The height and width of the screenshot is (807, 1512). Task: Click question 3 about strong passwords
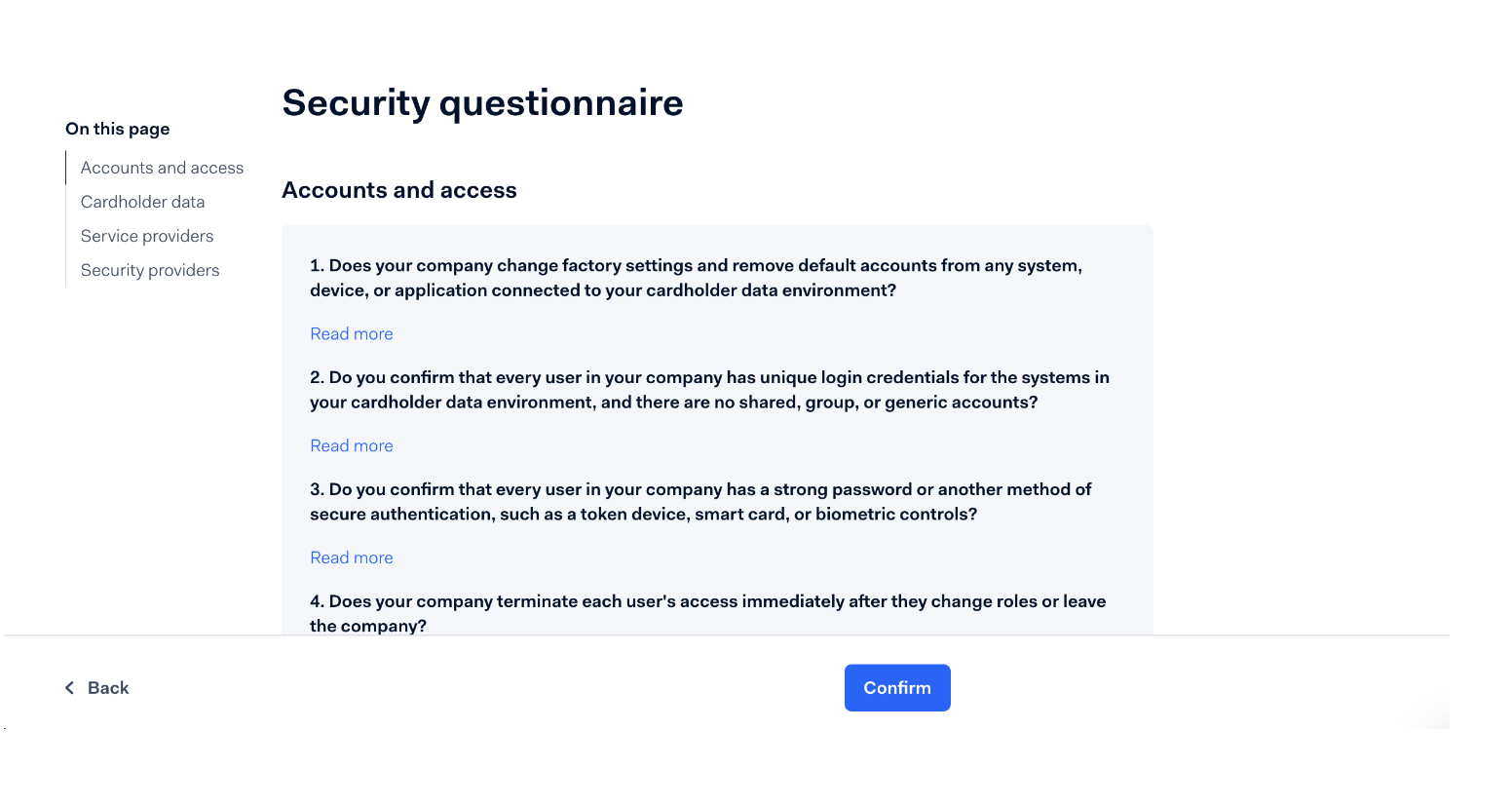(x=700, y=502)
